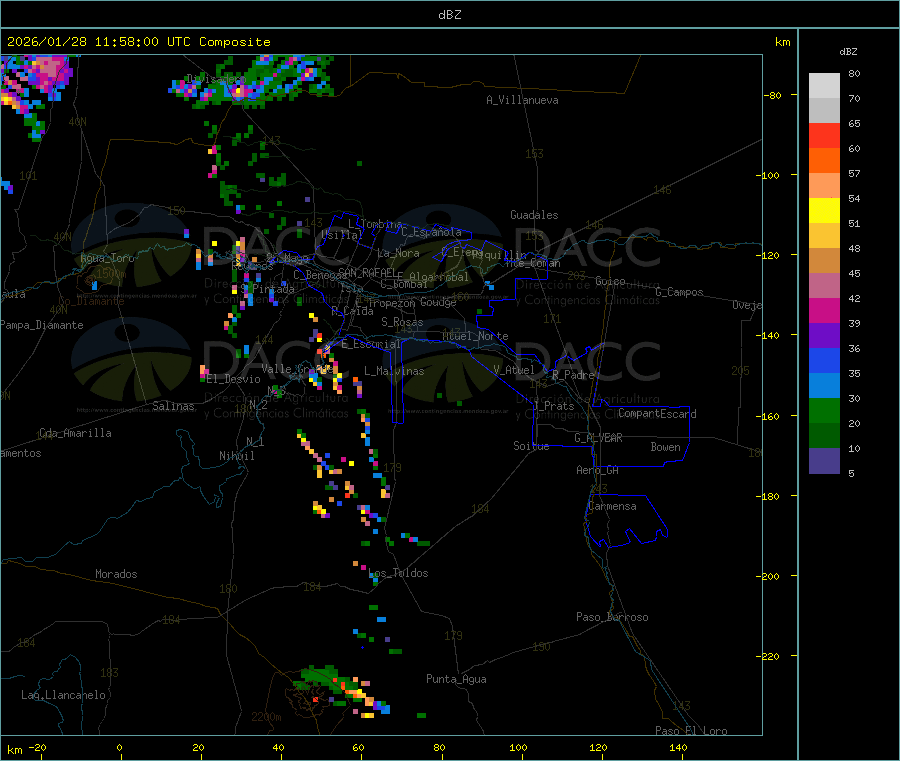Click the Cda_Amarilla map label
Image resolution: width=900 pixels, height=761 pixels.
(x=75, y=433)
